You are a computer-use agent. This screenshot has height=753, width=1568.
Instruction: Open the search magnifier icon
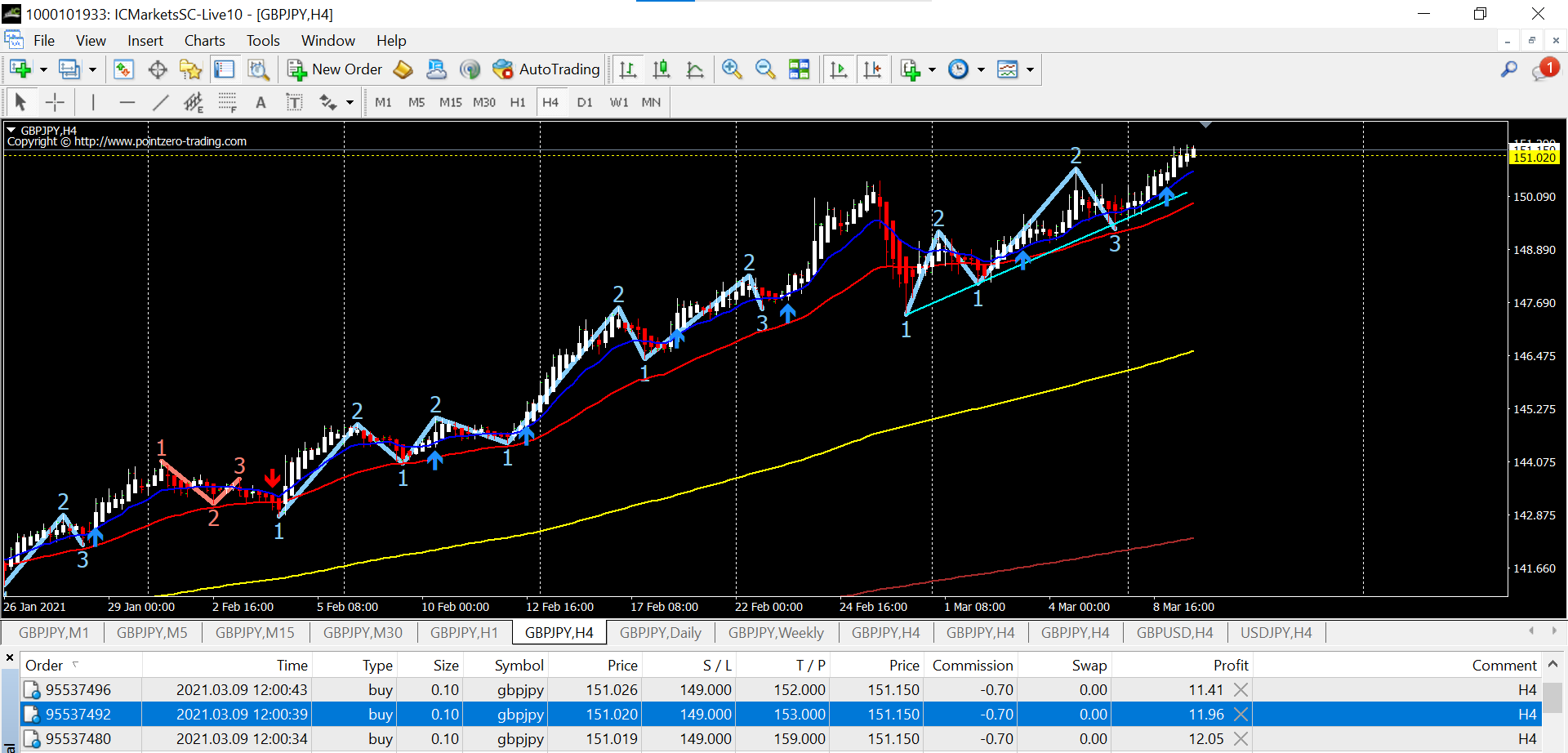tap(1509, 69)
